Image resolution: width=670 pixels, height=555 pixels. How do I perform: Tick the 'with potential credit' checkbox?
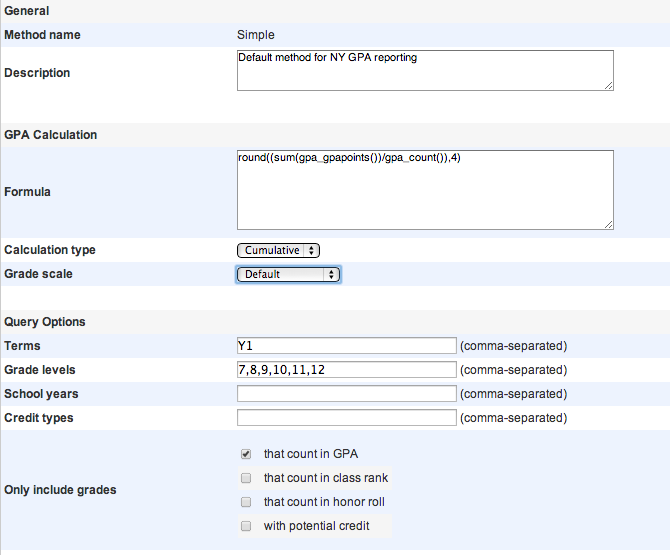tap(246, 526)
